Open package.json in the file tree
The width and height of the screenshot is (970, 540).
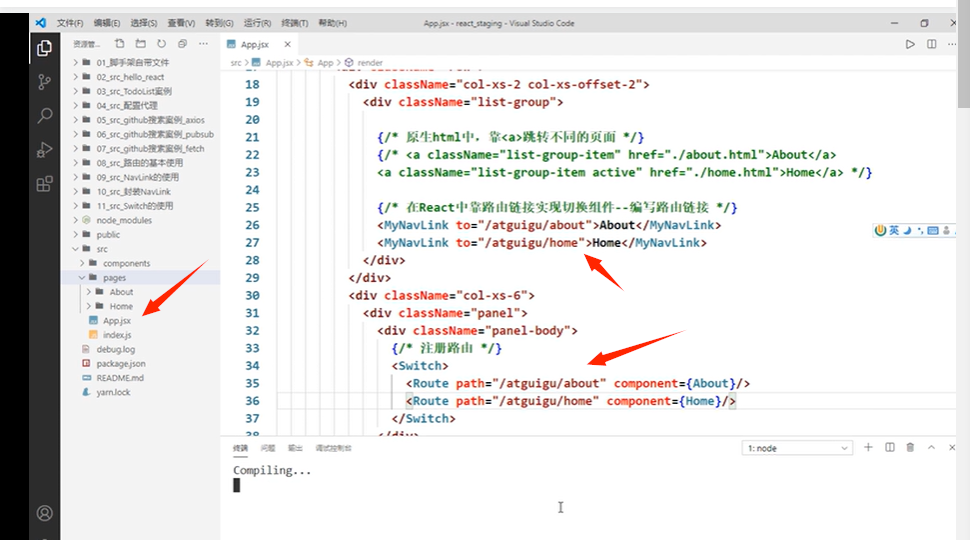[141, 364]
